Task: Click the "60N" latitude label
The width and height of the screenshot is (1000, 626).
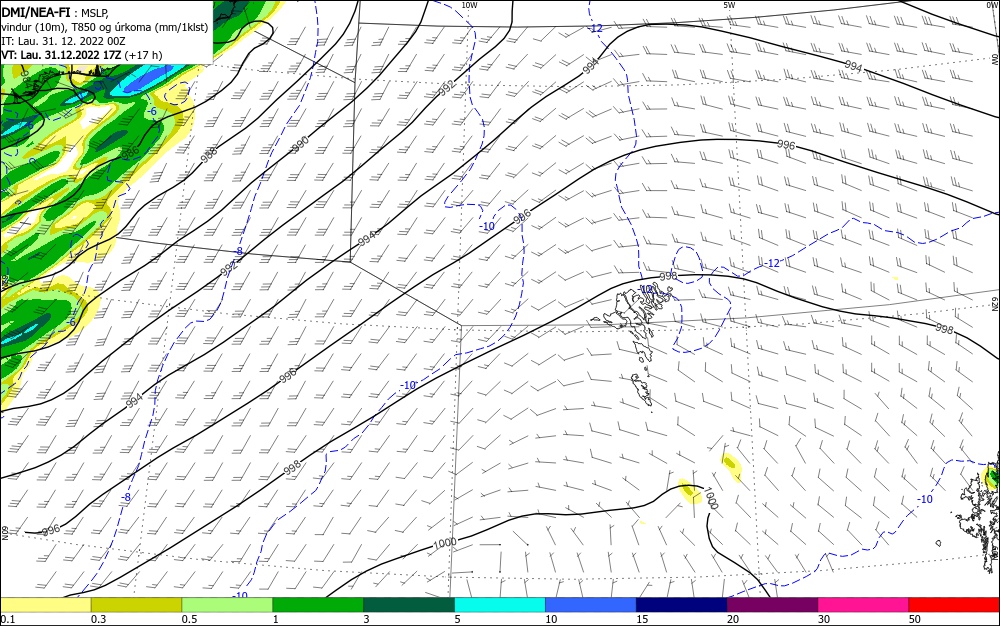Action: (x=5, y=533)
